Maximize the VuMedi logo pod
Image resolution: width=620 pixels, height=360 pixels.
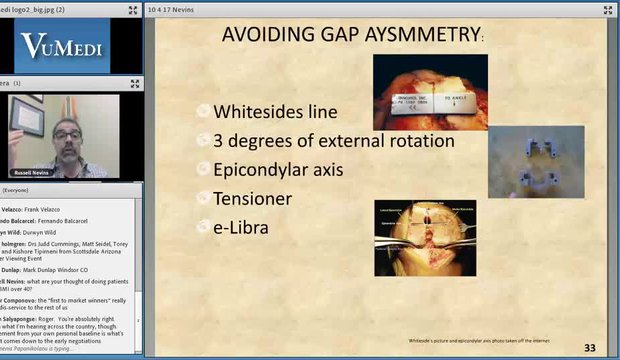coord(133,10)
